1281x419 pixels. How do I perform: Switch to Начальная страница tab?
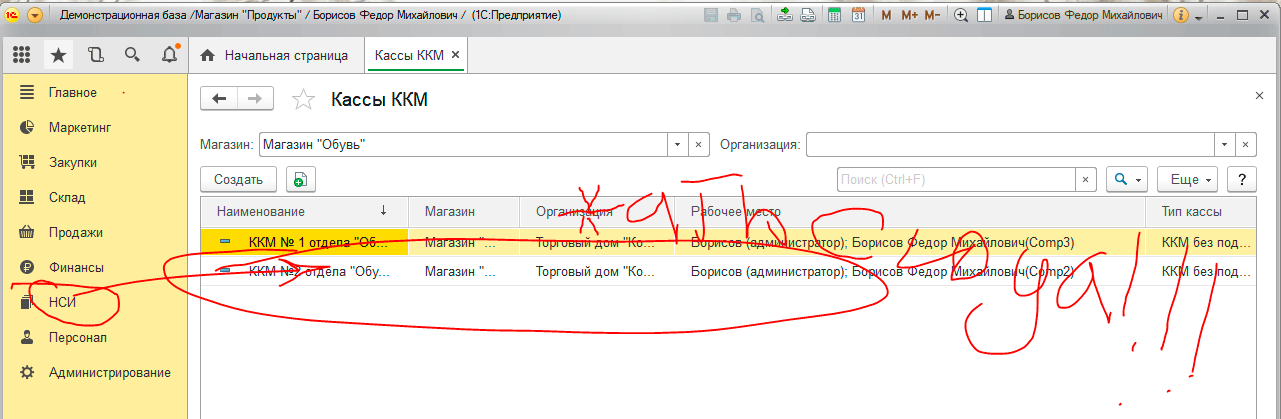pyautogui.click(x=276, y=55)
